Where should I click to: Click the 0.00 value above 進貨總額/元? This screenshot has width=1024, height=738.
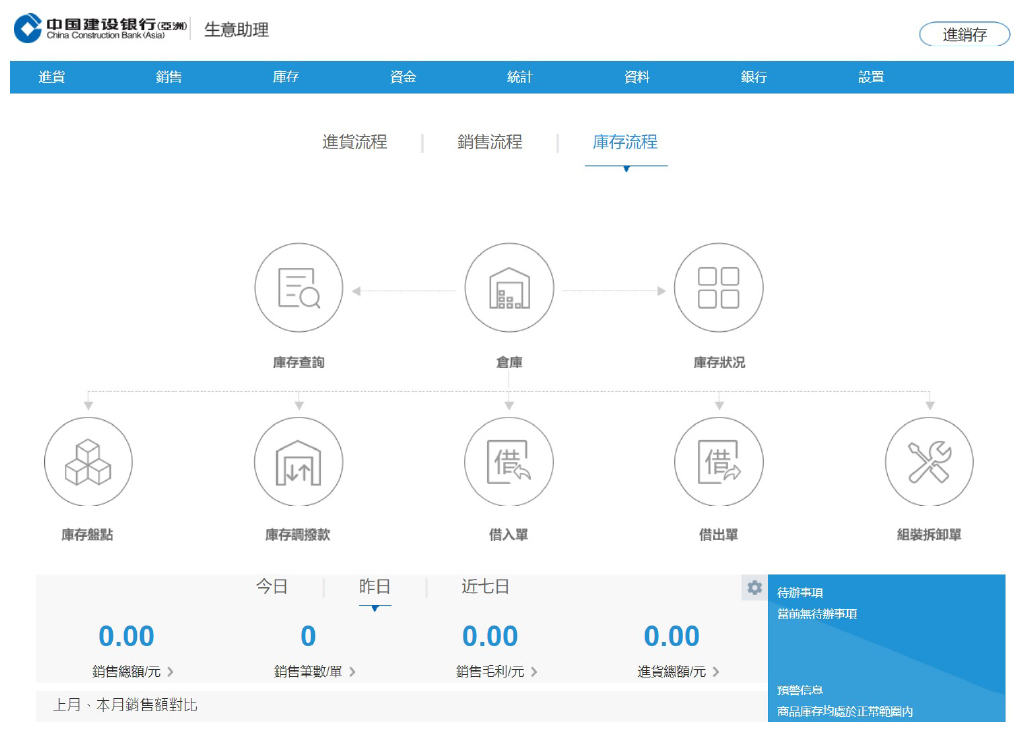[671, 636]
